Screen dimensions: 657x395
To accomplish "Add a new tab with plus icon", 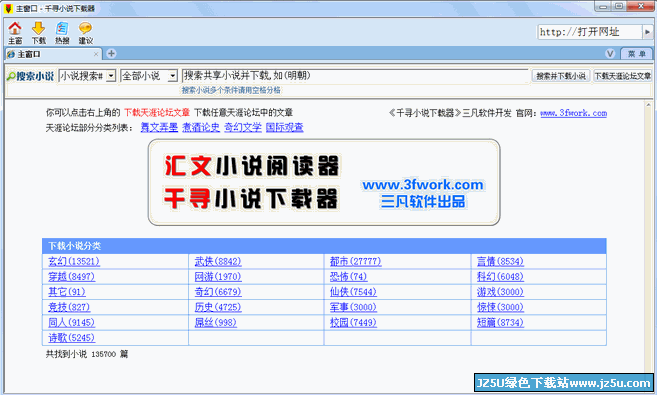I will pos(111,54).
